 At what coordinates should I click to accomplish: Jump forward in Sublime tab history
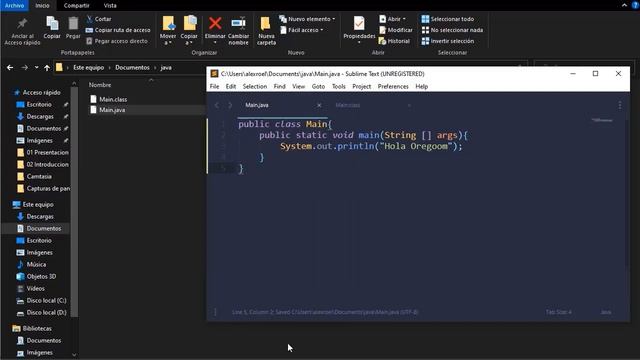[x=230, y=105]
